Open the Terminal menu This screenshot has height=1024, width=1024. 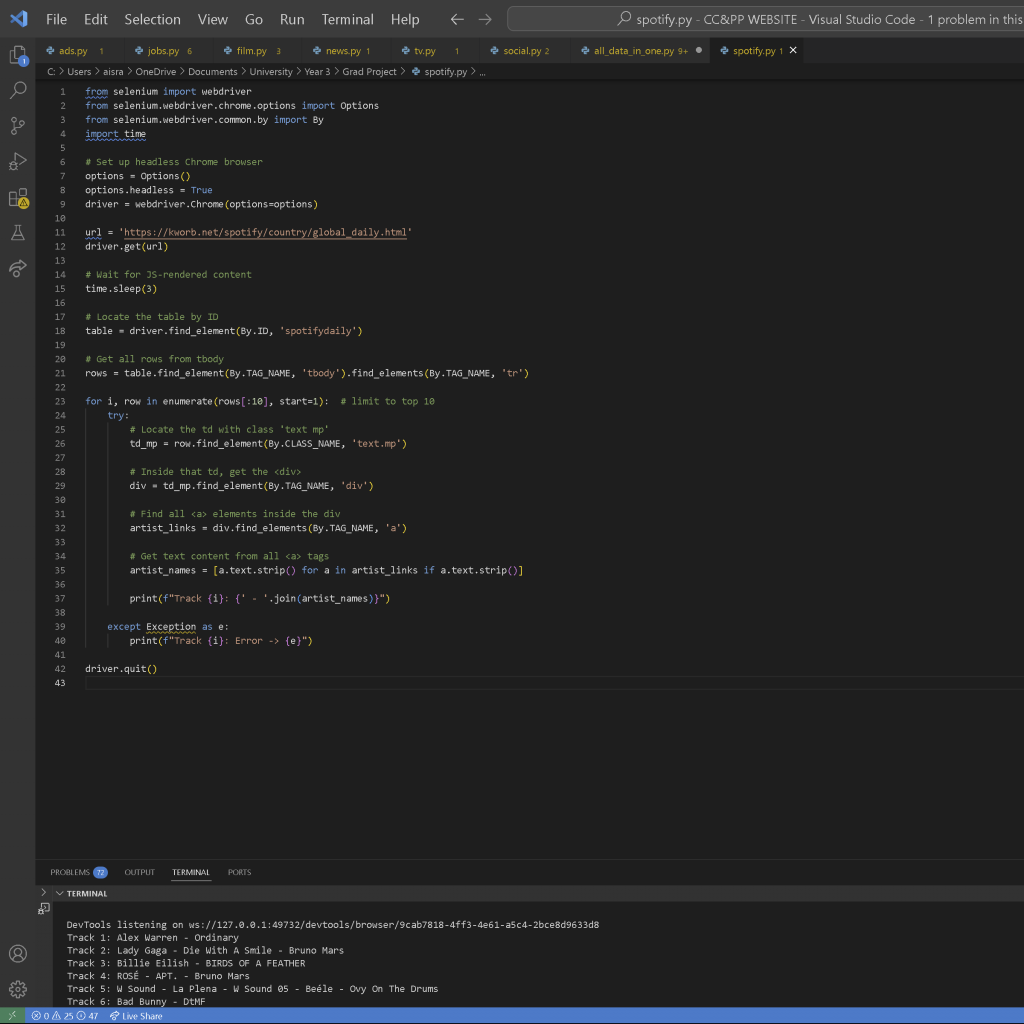click(x=347, y=20)
